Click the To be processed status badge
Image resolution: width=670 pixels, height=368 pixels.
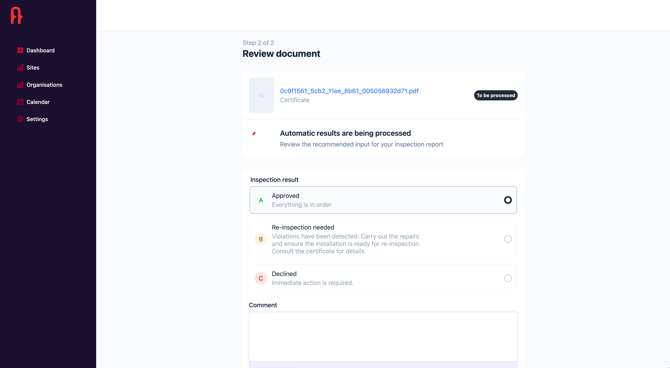point(496,95)
